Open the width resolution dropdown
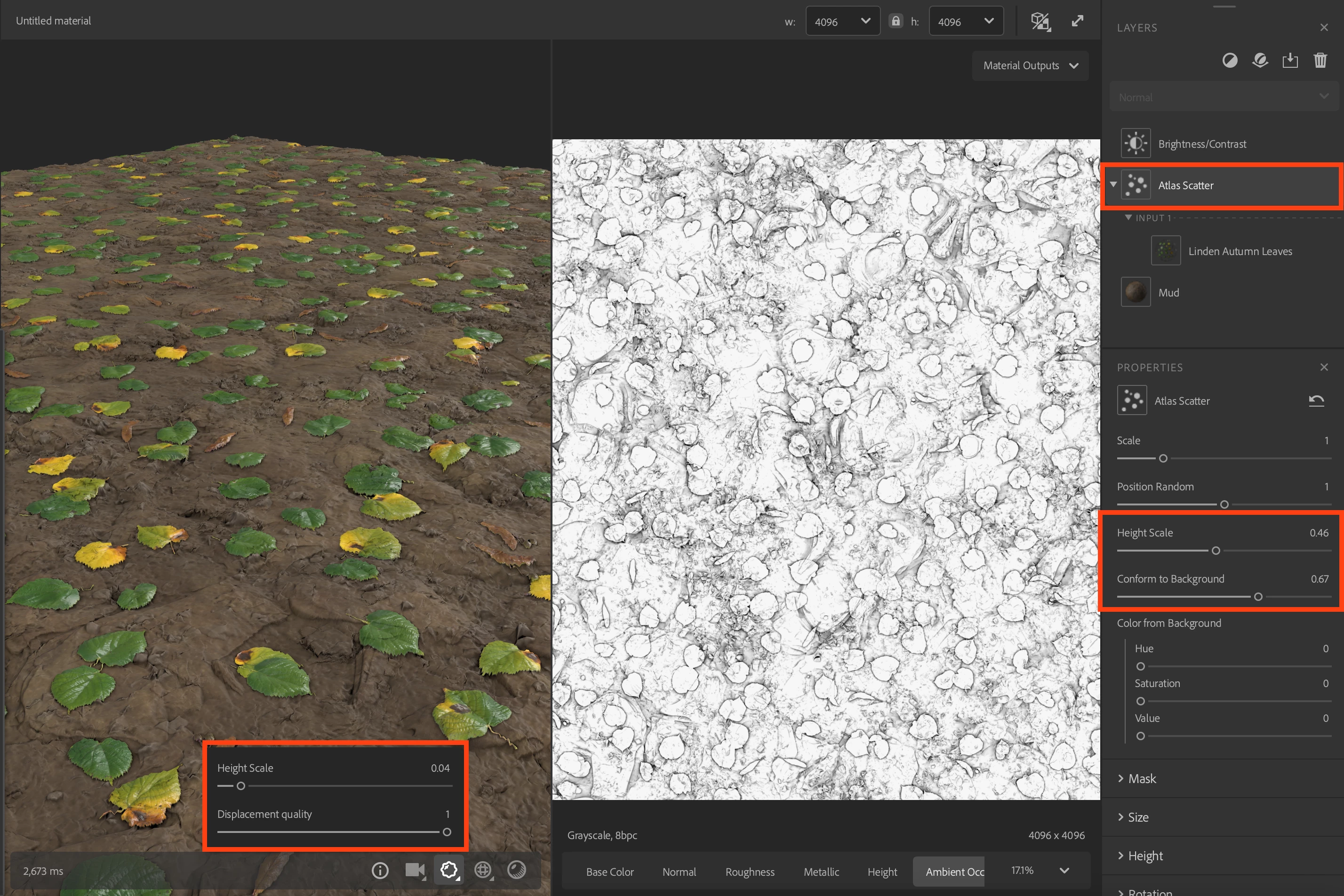1344x896 pixels. click(x=842, y=22)
